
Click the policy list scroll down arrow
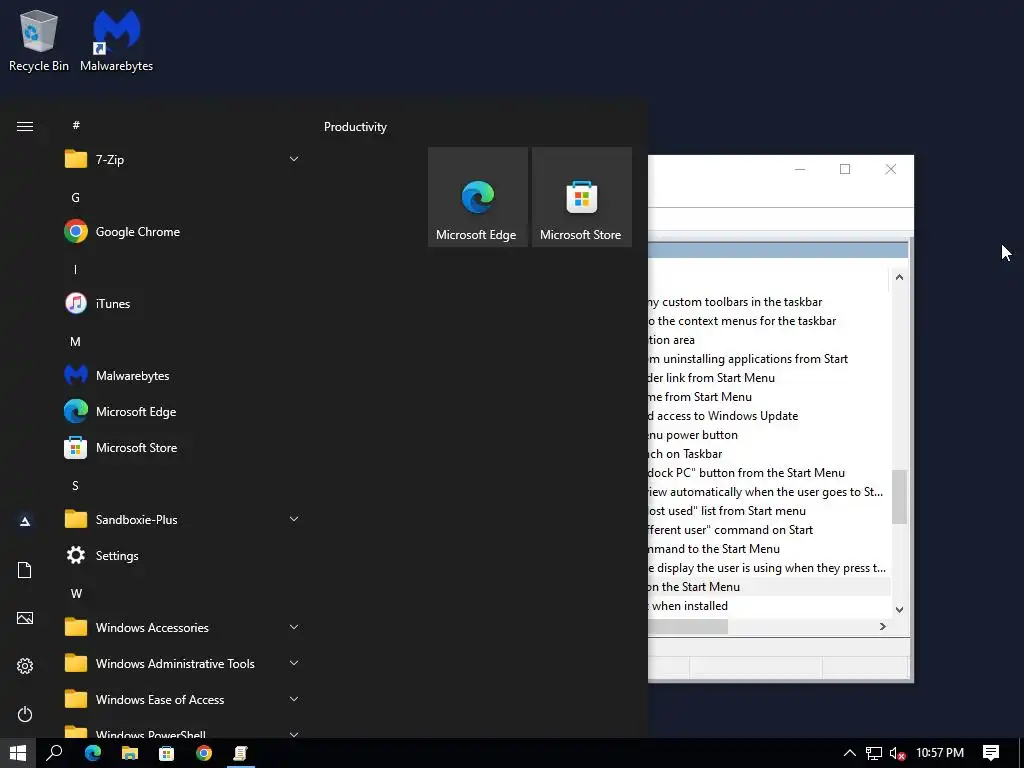coord(899,609)
